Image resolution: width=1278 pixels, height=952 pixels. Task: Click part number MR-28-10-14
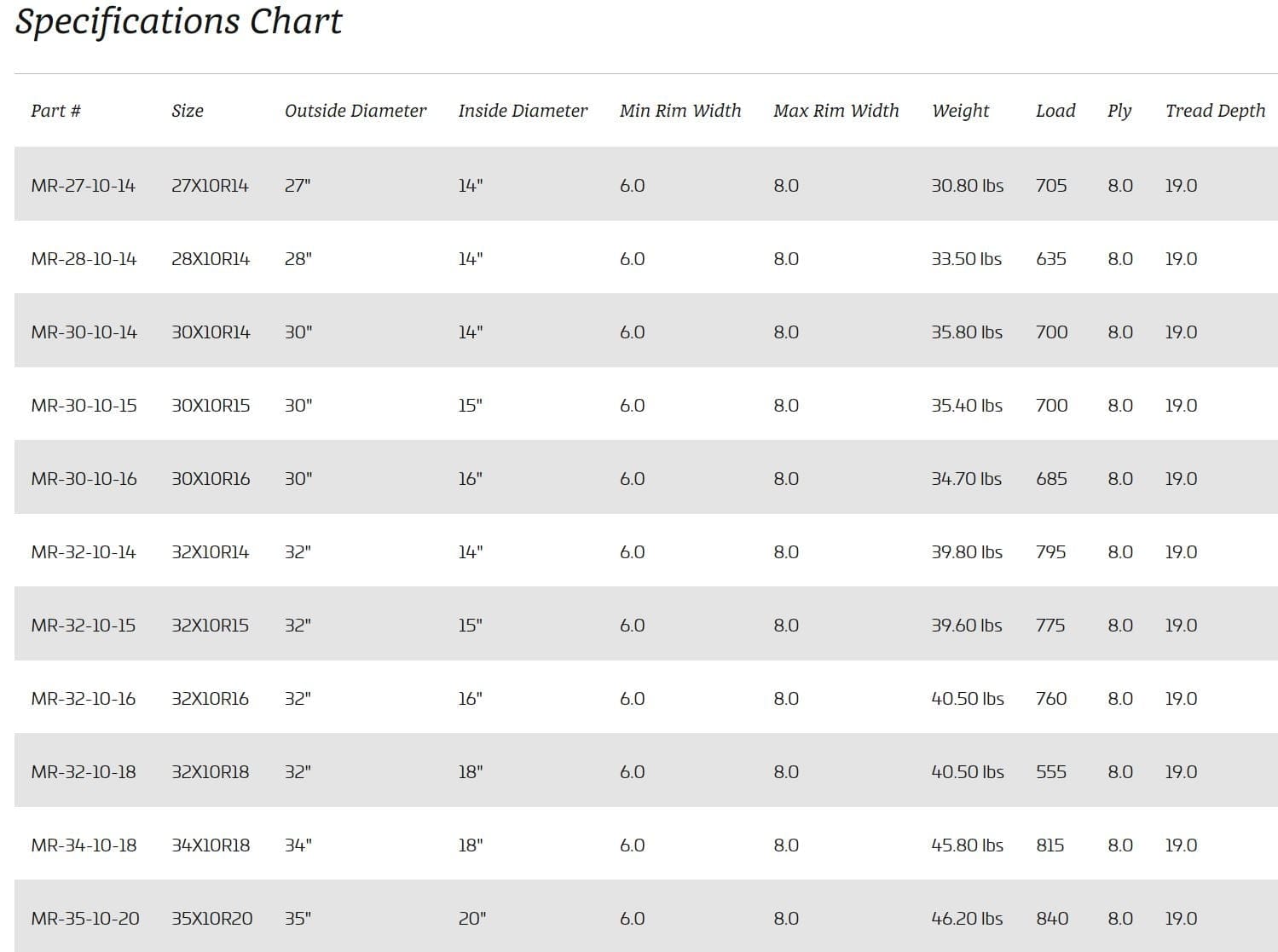point(84,259)
